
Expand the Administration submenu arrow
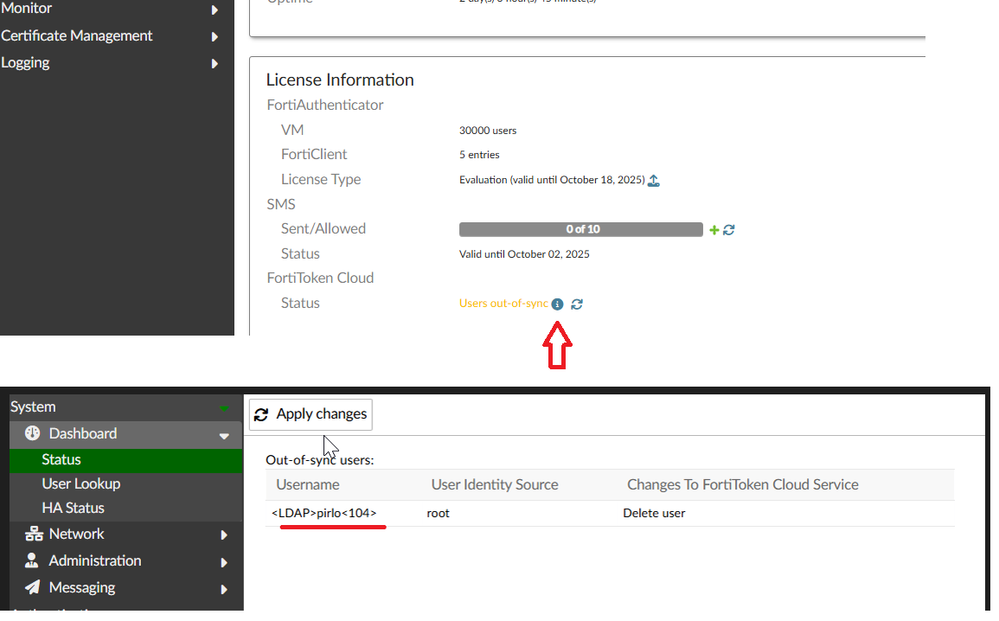tap(224, 562)
